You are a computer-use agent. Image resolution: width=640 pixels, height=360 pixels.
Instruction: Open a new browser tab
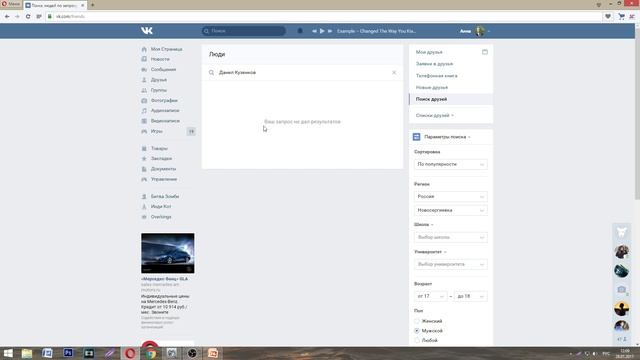[x=93, y=5]
